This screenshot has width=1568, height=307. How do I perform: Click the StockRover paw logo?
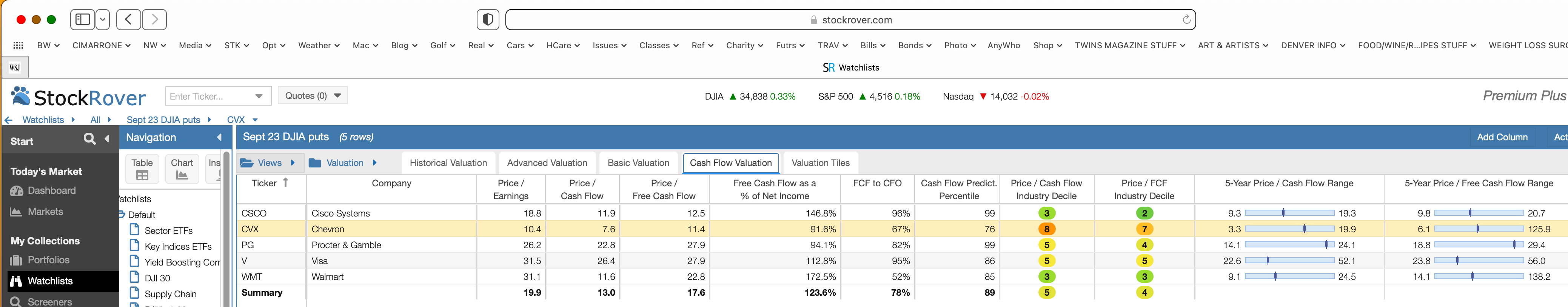click(21, 96)
